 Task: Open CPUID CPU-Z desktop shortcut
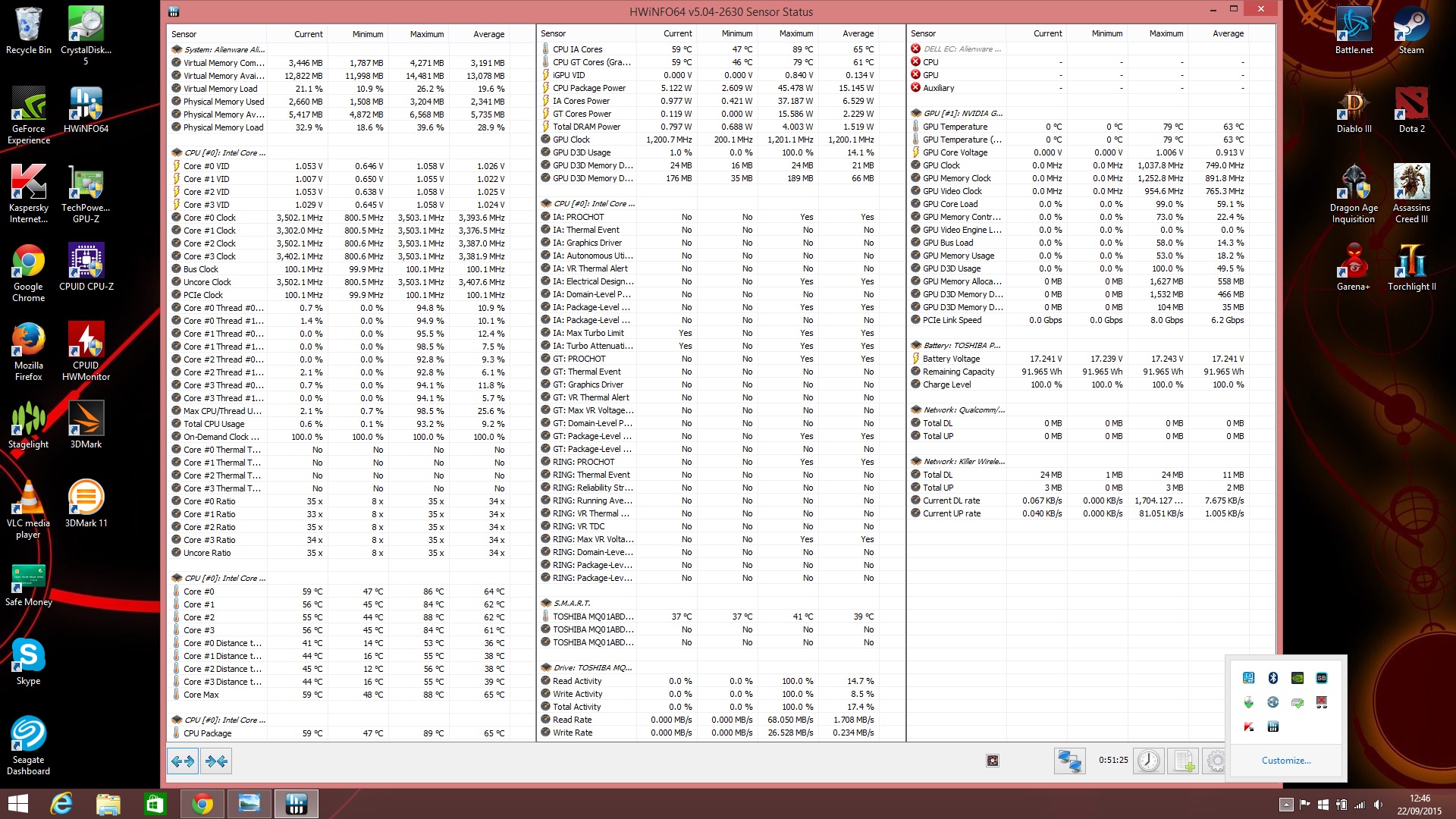click(x=86, y=267)
